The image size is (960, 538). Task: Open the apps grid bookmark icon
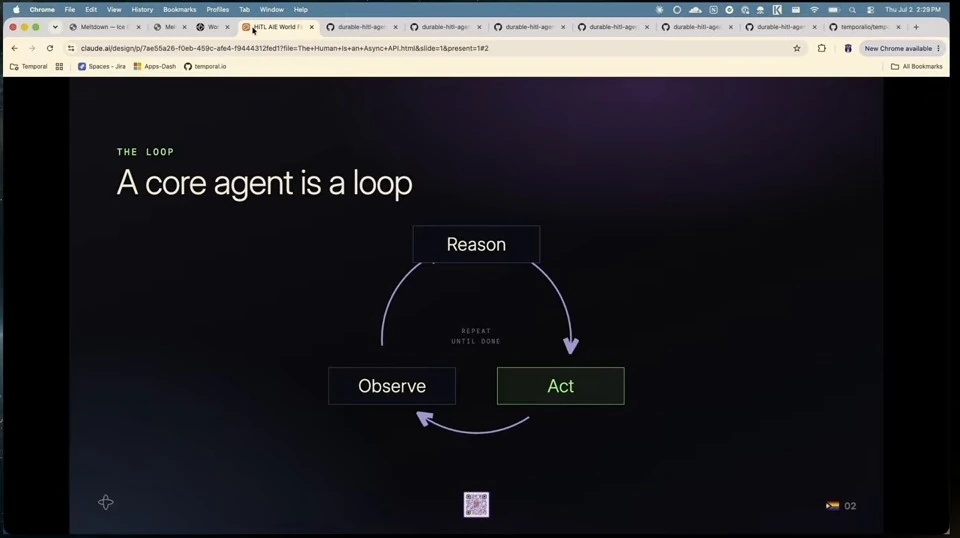[59, 66]
